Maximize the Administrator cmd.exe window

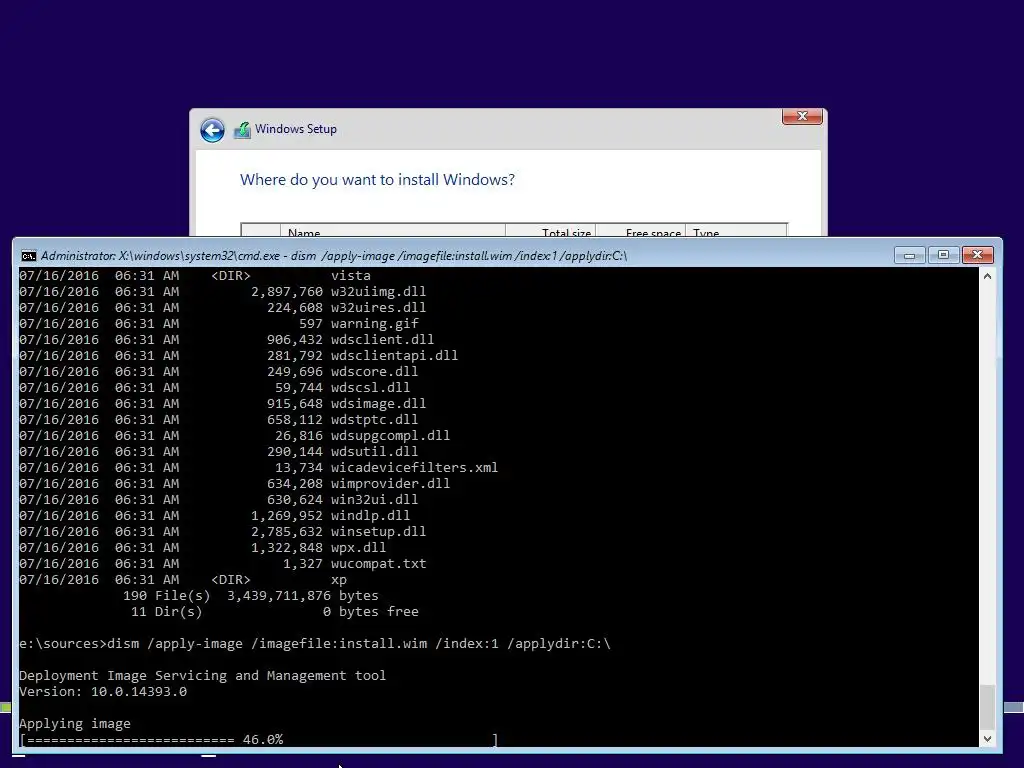(x=943, y=255)
